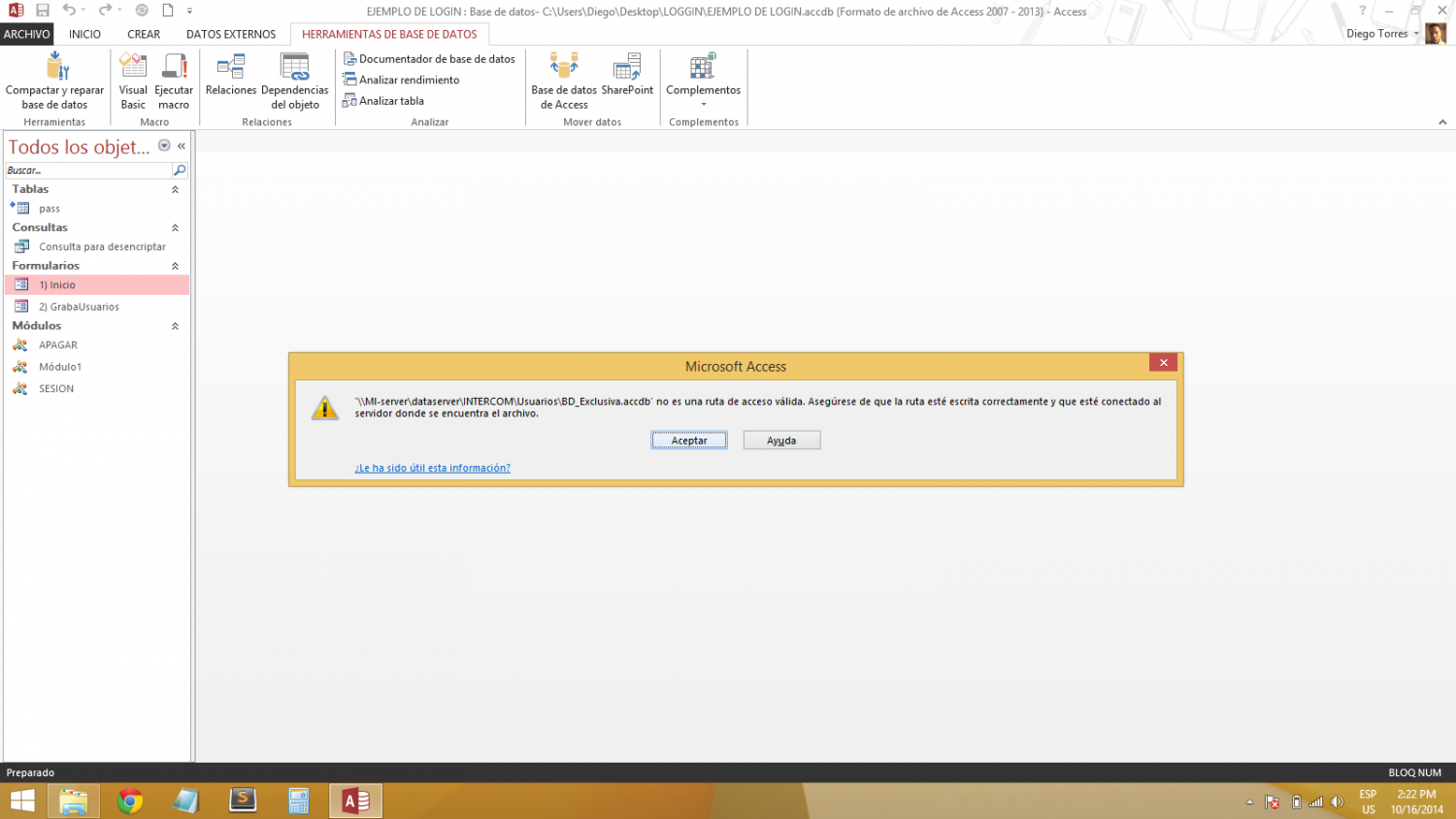Viewport: 1456px width, 819px height.
Task: Open the notebook app from taskbar
Action: pos(186,801)
